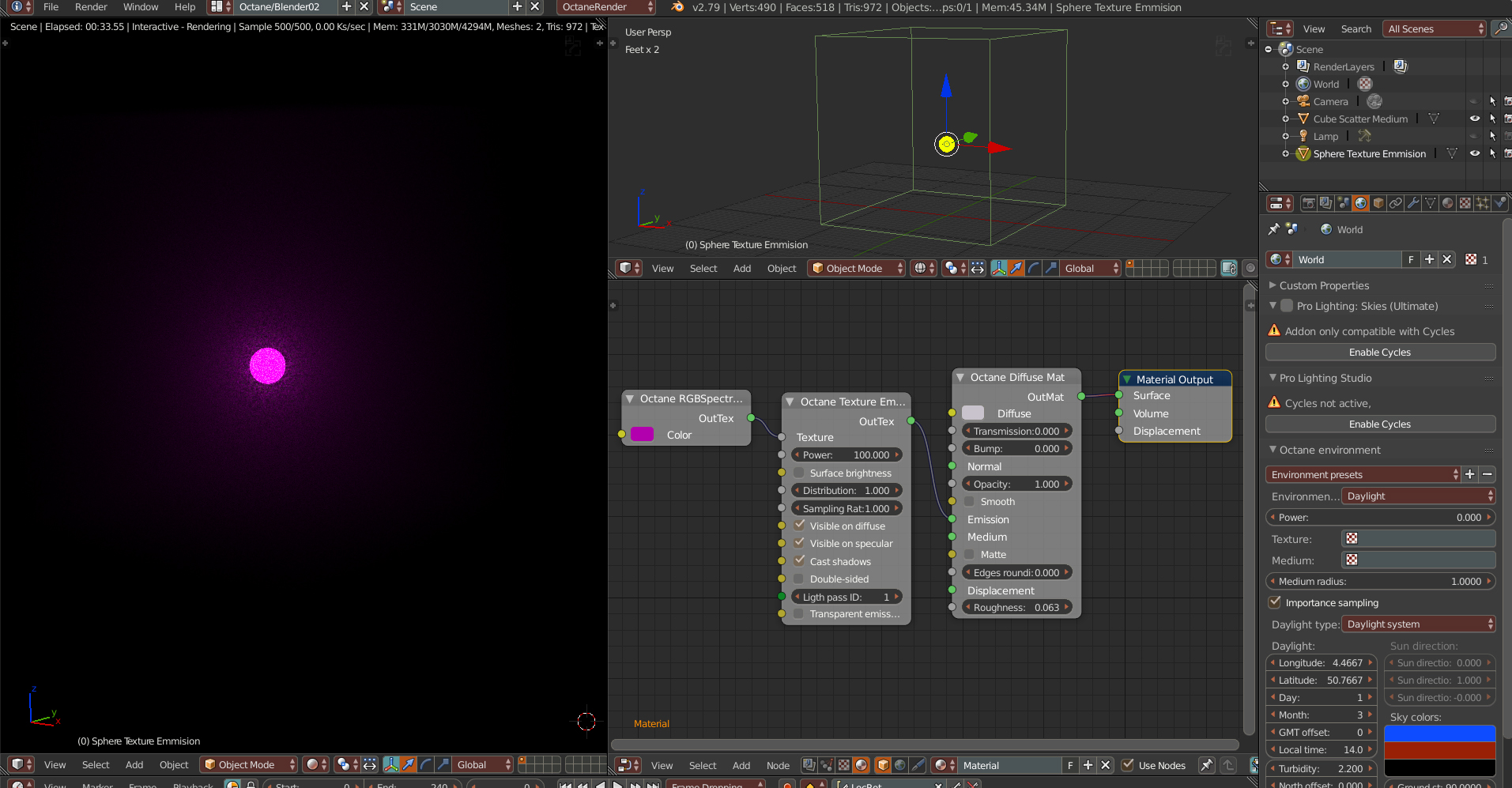Enable Surface brightness on texture emission node
This screenshot has width=1512, height=788.
[x=799, y=473]
